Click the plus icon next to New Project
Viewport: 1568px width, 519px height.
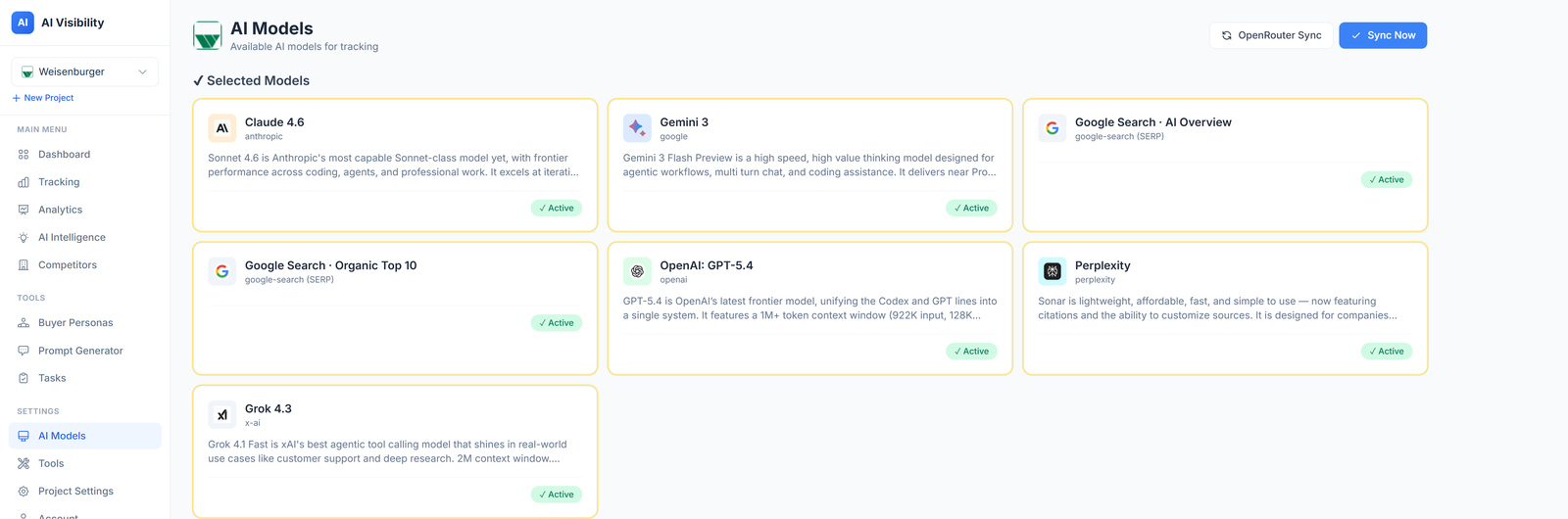(x=16, y=98)
